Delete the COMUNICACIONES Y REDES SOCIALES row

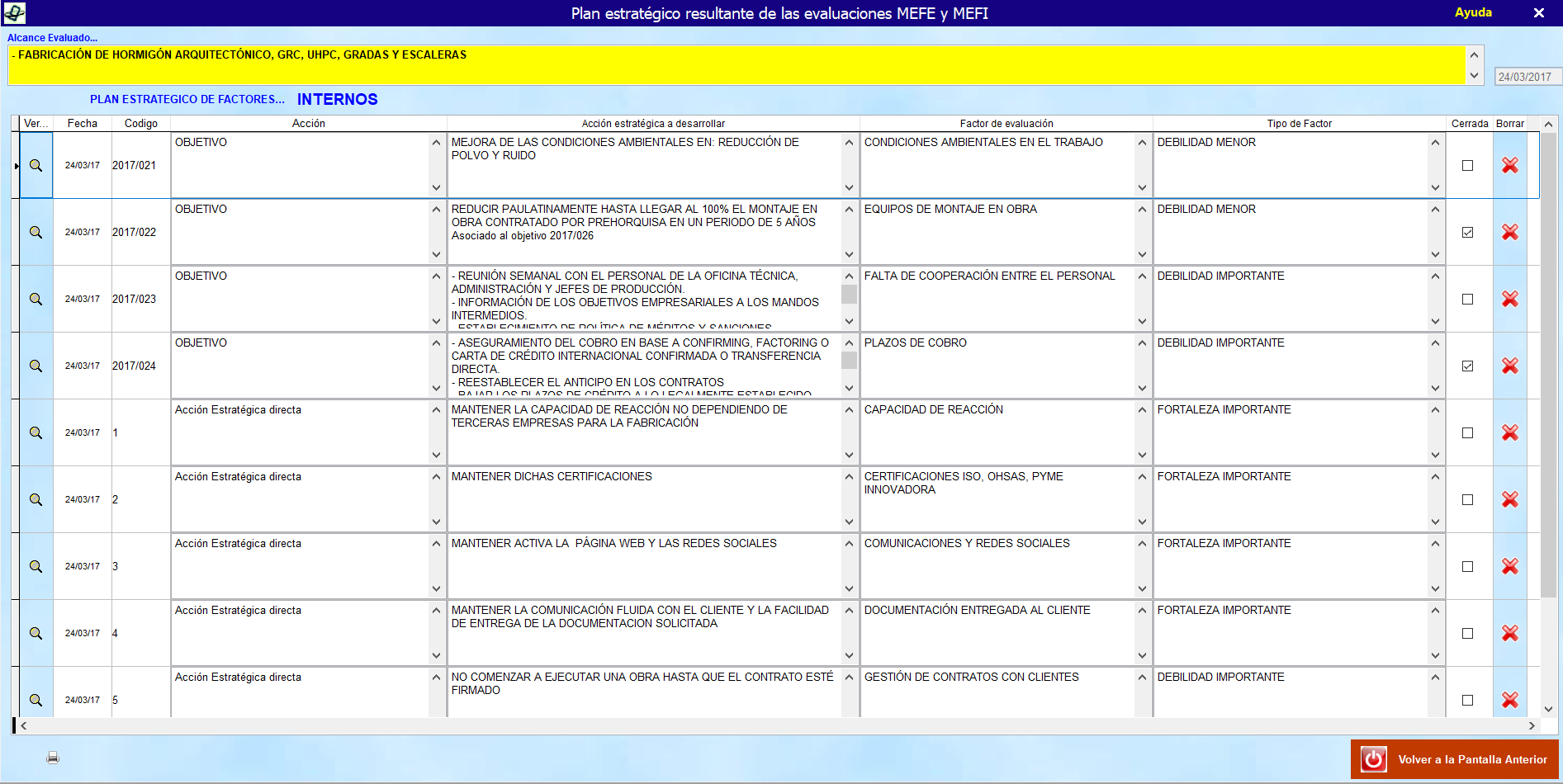[x=1510, y=566]
